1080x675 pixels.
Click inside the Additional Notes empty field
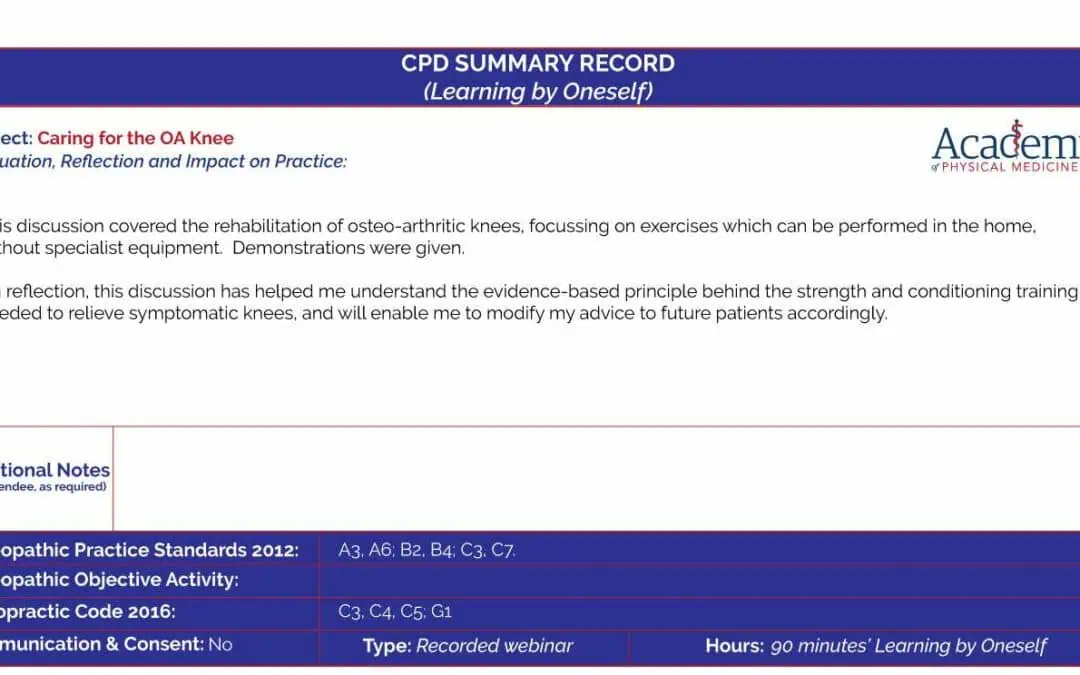click(x=596, y=479)
